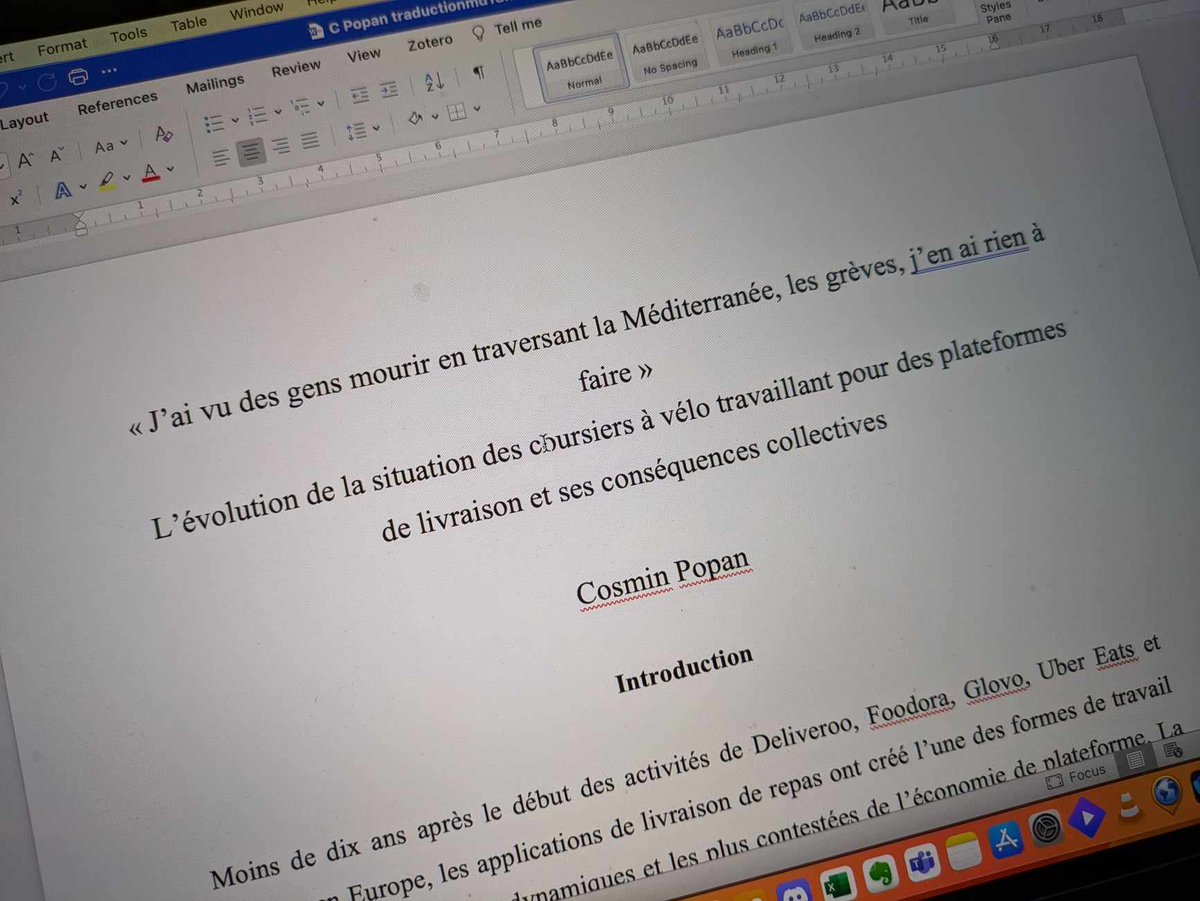Click the Align Left icon
The image size is (1200, 901).
[222, 157]
